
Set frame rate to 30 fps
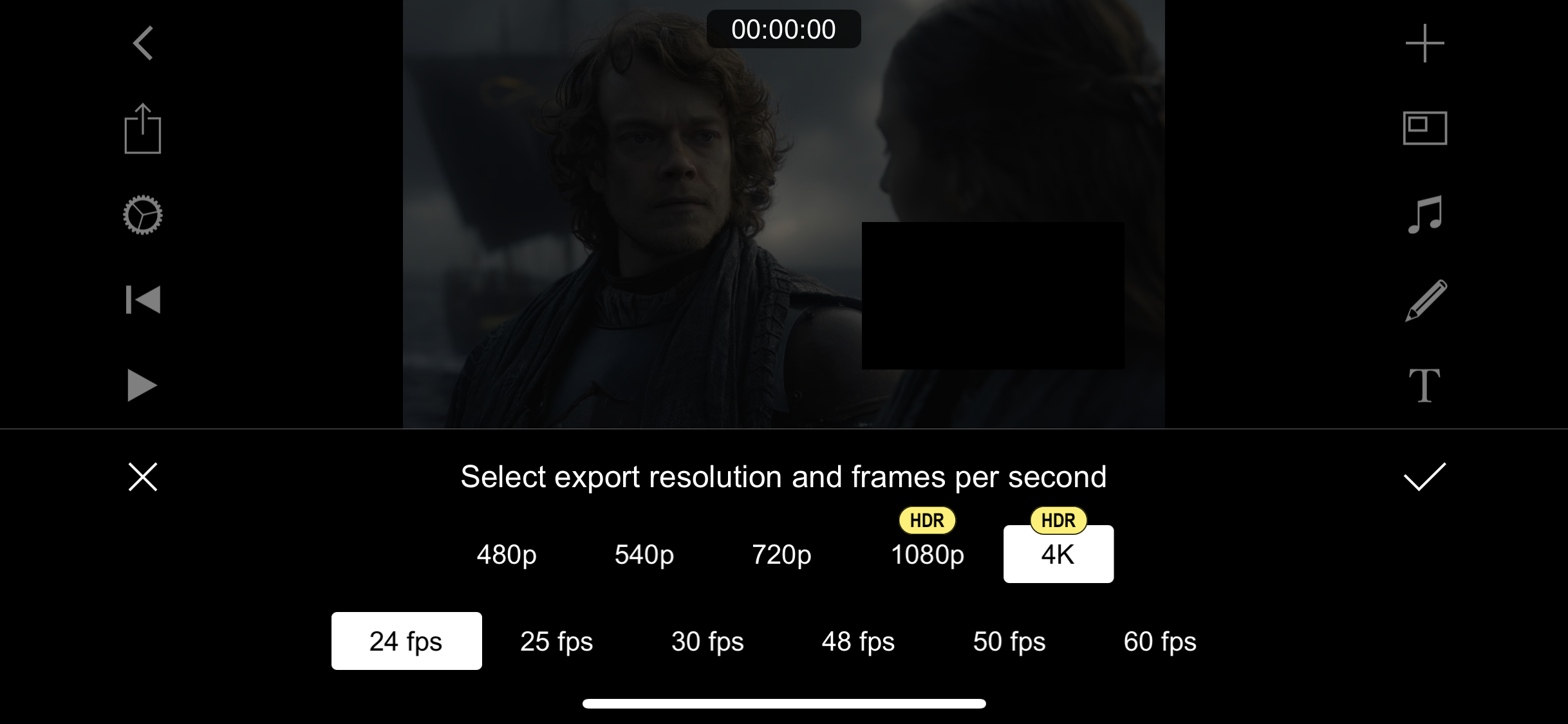[x=707, y=641]
